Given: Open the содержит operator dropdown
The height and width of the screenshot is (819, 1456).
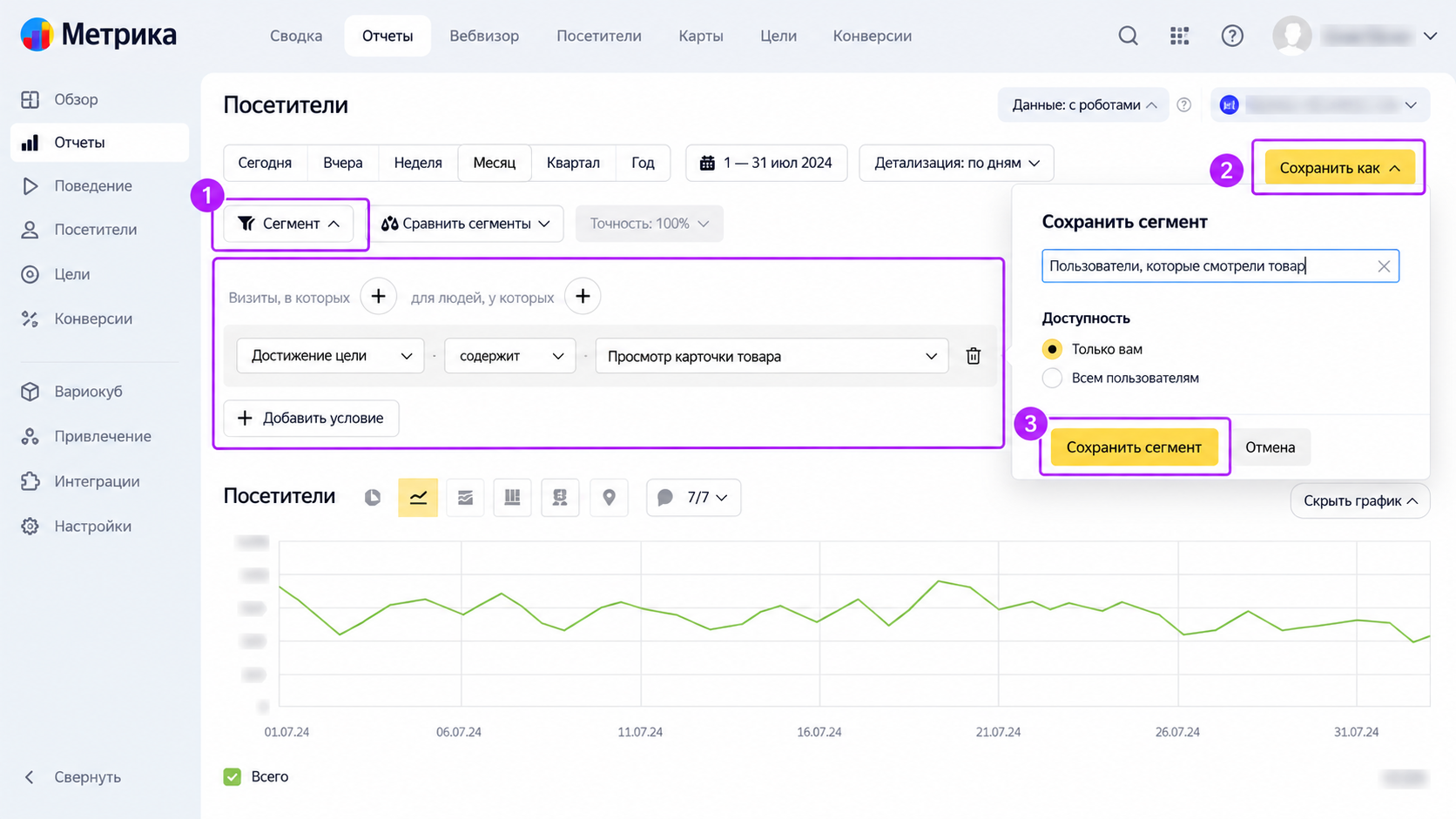Looking at the screenshot, I should point(510,356).
